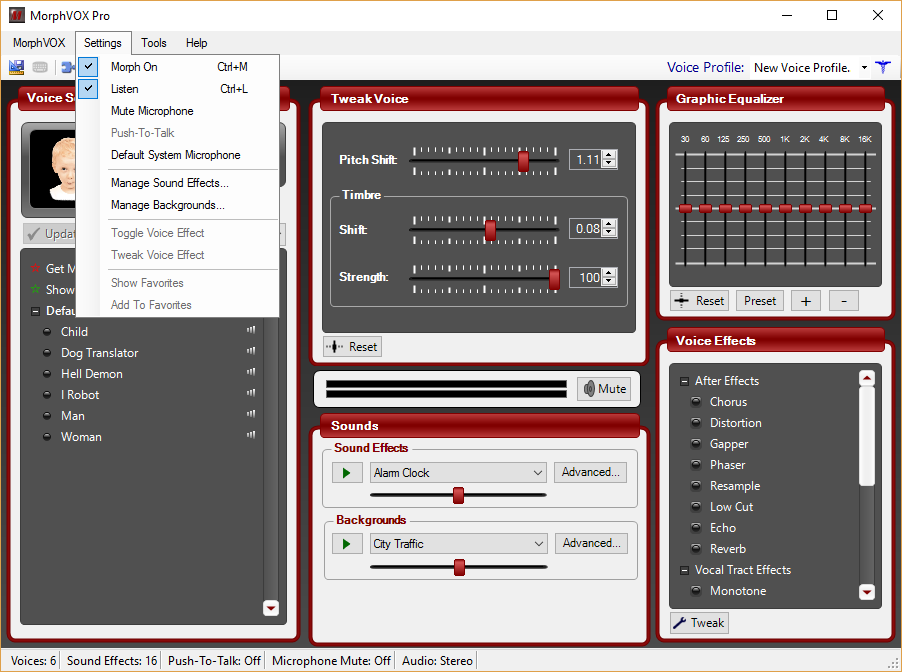The height and width of the screenshot is (672, 902).
Task: Click the signal bars icon for Dog Translator
Action: click(x=251, y=351)
